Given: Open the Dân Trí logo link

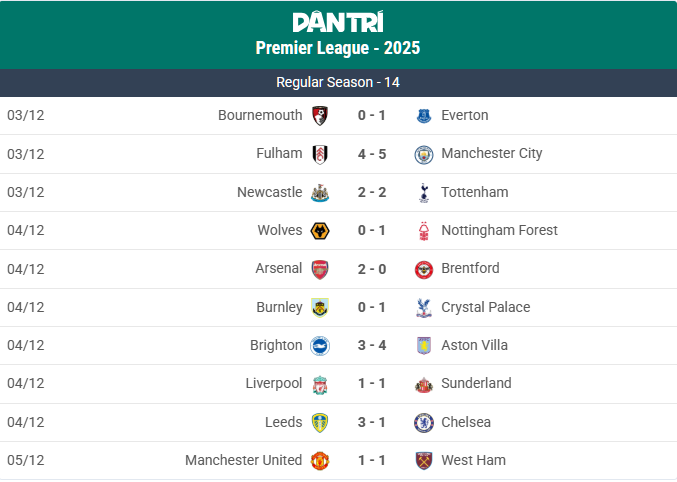Looking at the screenshot, I should tap(338, 22).
